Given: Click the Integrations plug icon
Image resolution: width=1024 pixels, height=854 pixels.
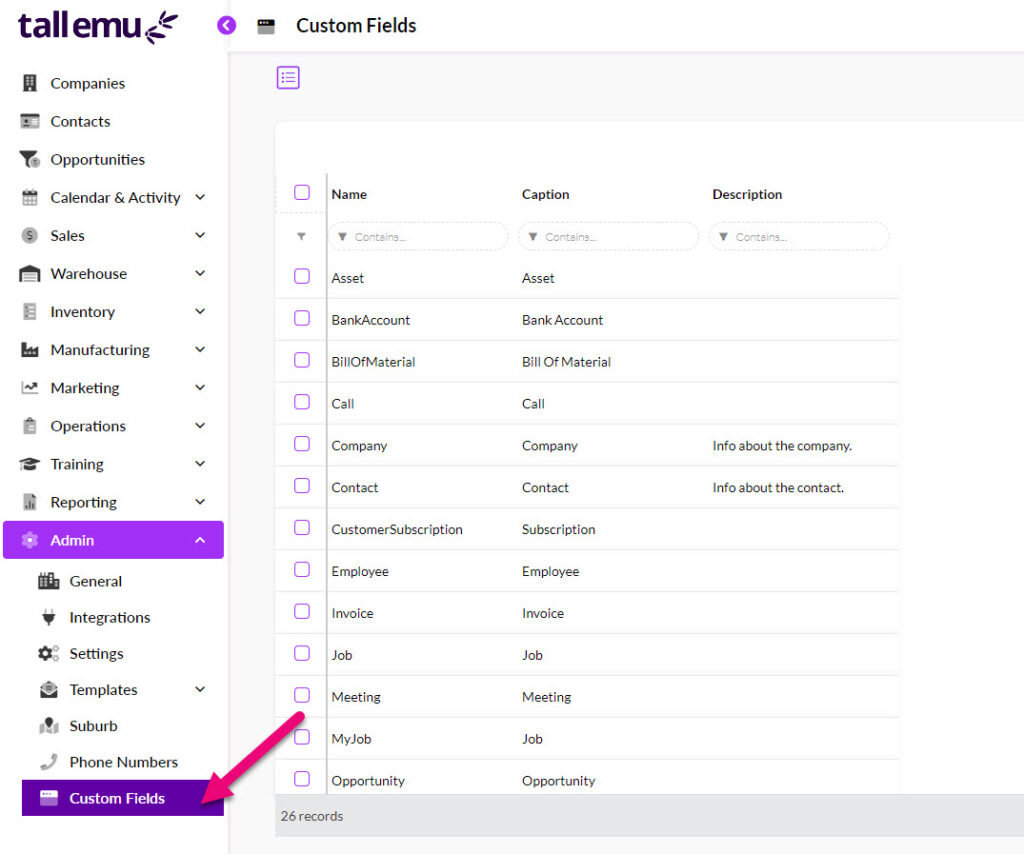Looking at the screenshot, I should tap(48, 617).
